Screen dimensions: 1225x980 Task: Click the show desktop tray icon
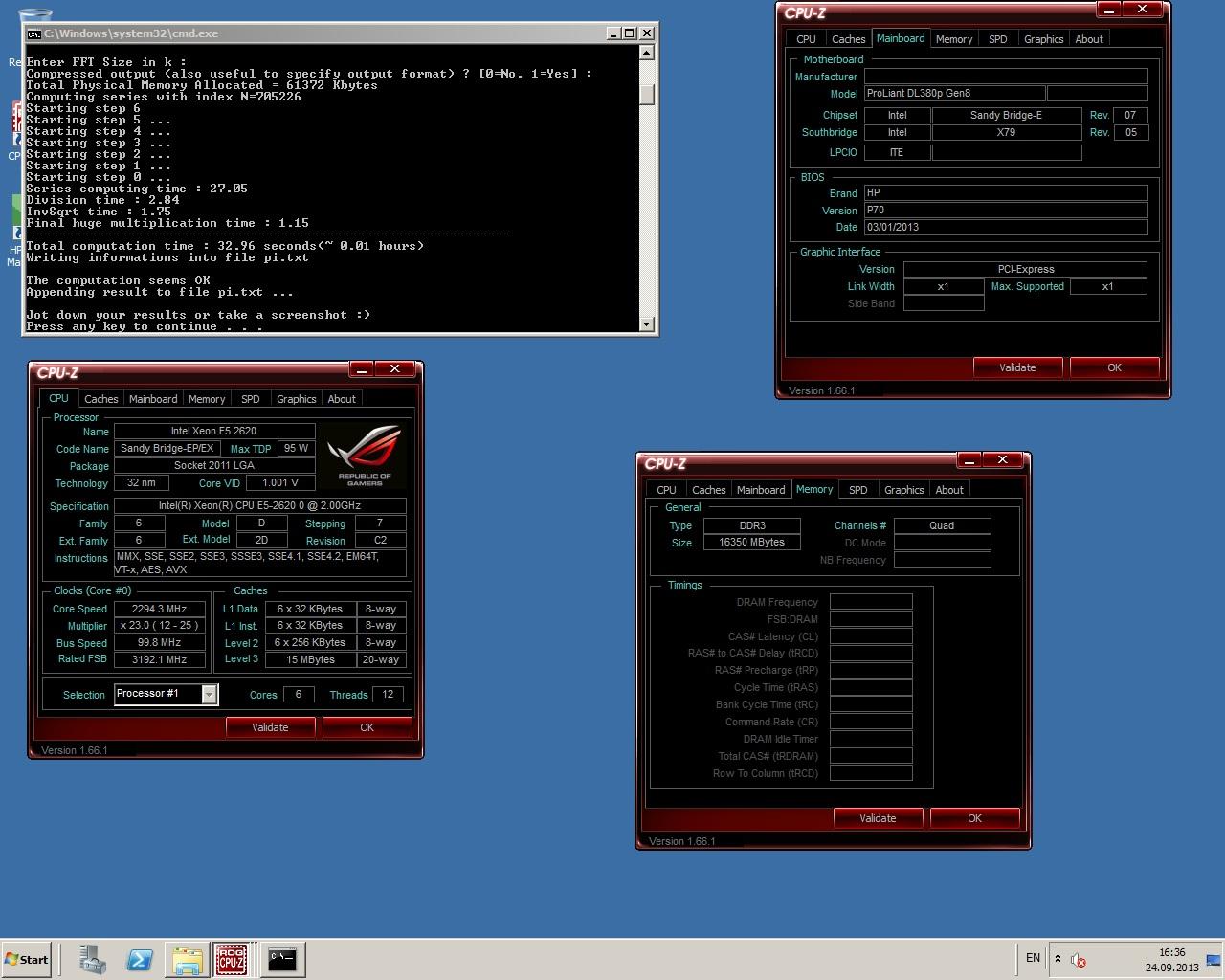coord(1214,960)
